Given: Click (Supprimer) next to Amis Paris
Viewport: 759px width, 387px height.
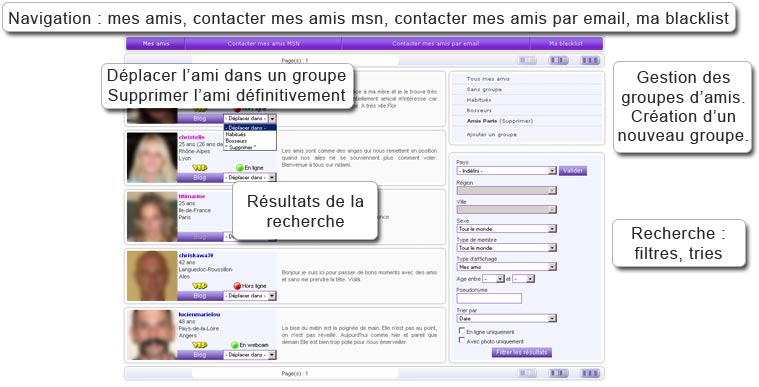Looking at the screenshot, I should click(516, 121).
